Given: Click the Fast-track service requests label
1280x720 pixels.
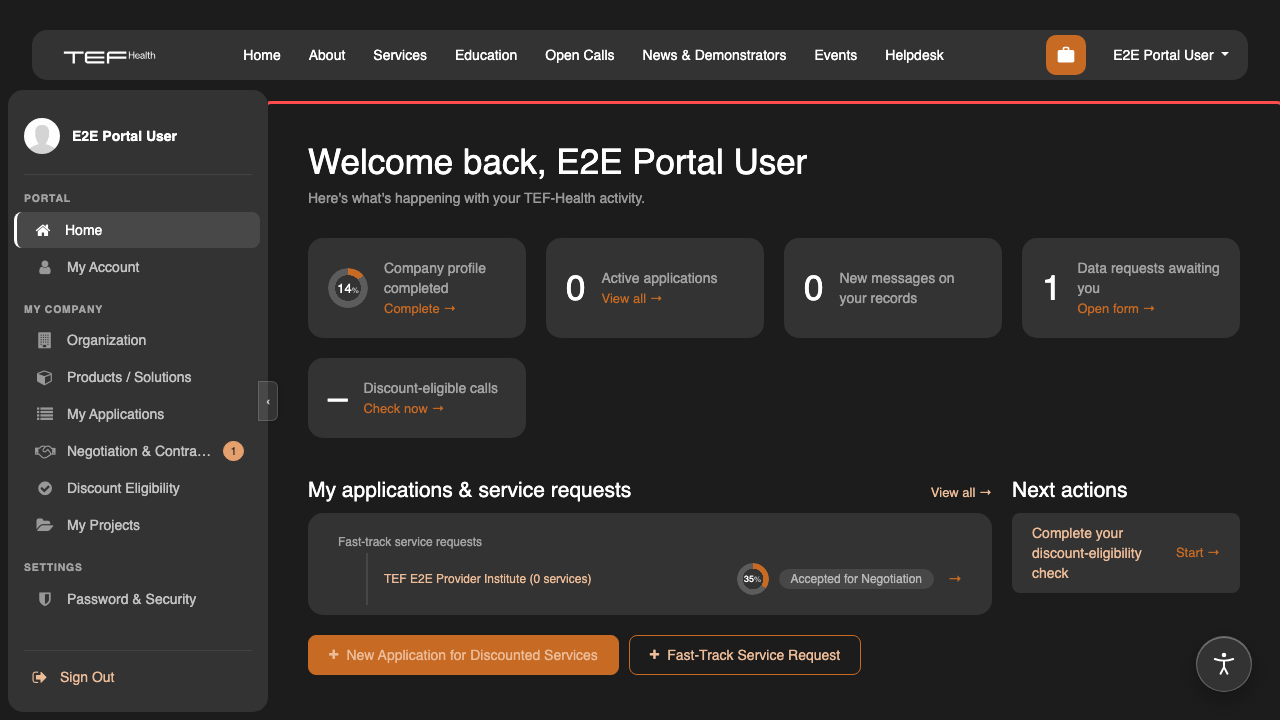Looking at the screenshot, I should coord(410,542).
